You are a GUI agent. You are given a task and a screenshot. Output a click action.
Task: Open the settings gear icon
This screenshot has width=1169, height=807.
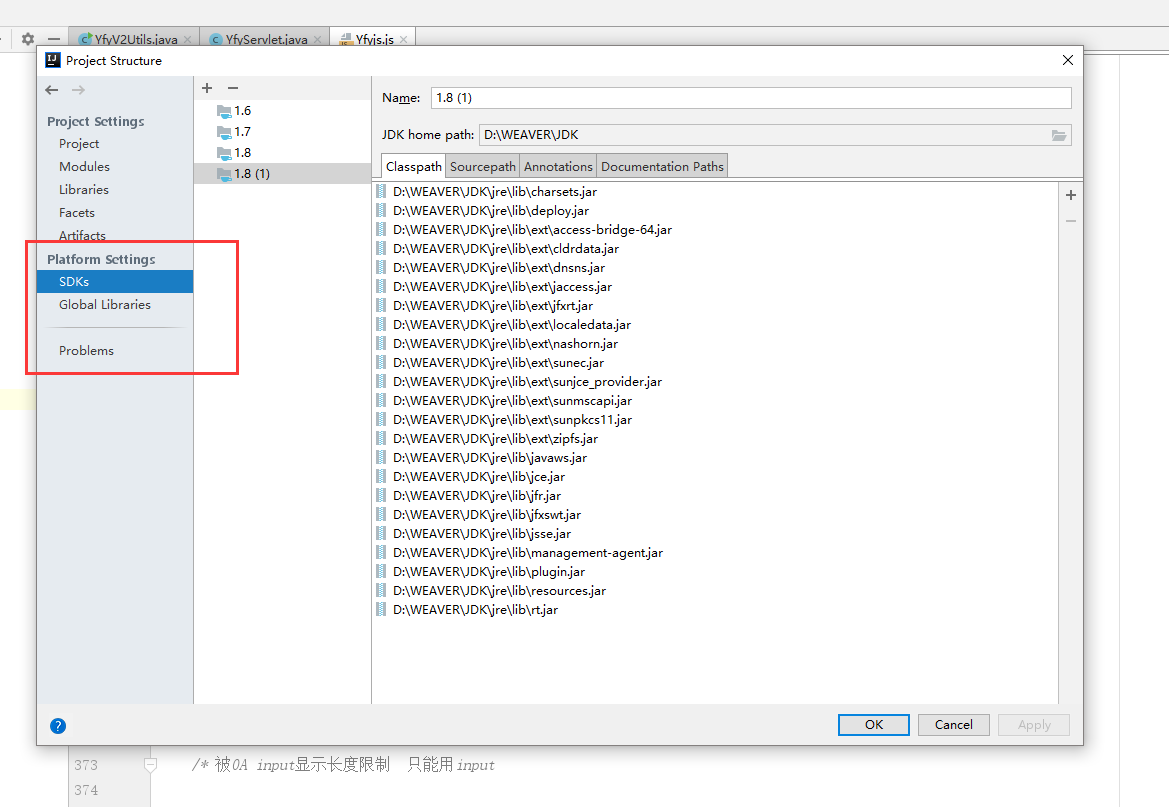coord(27,38)
